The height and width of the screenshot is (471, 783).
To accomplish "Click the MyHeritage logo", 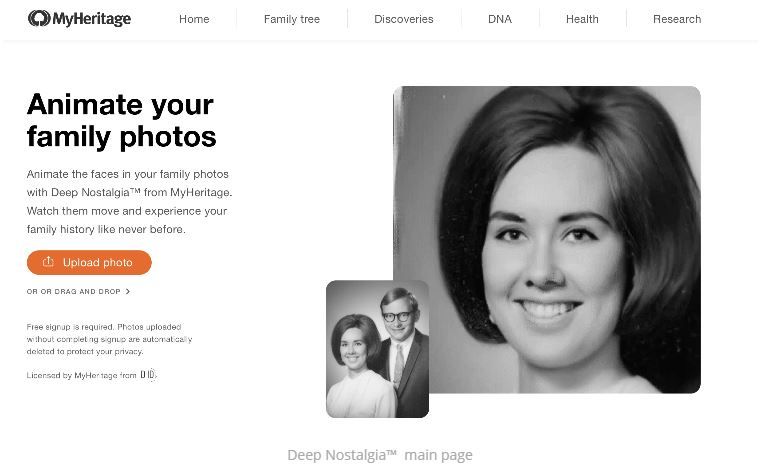I will (79, 18).
